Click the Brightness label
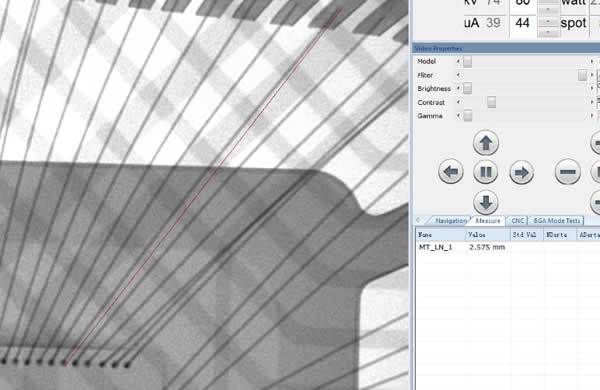 tap(434, 88)
